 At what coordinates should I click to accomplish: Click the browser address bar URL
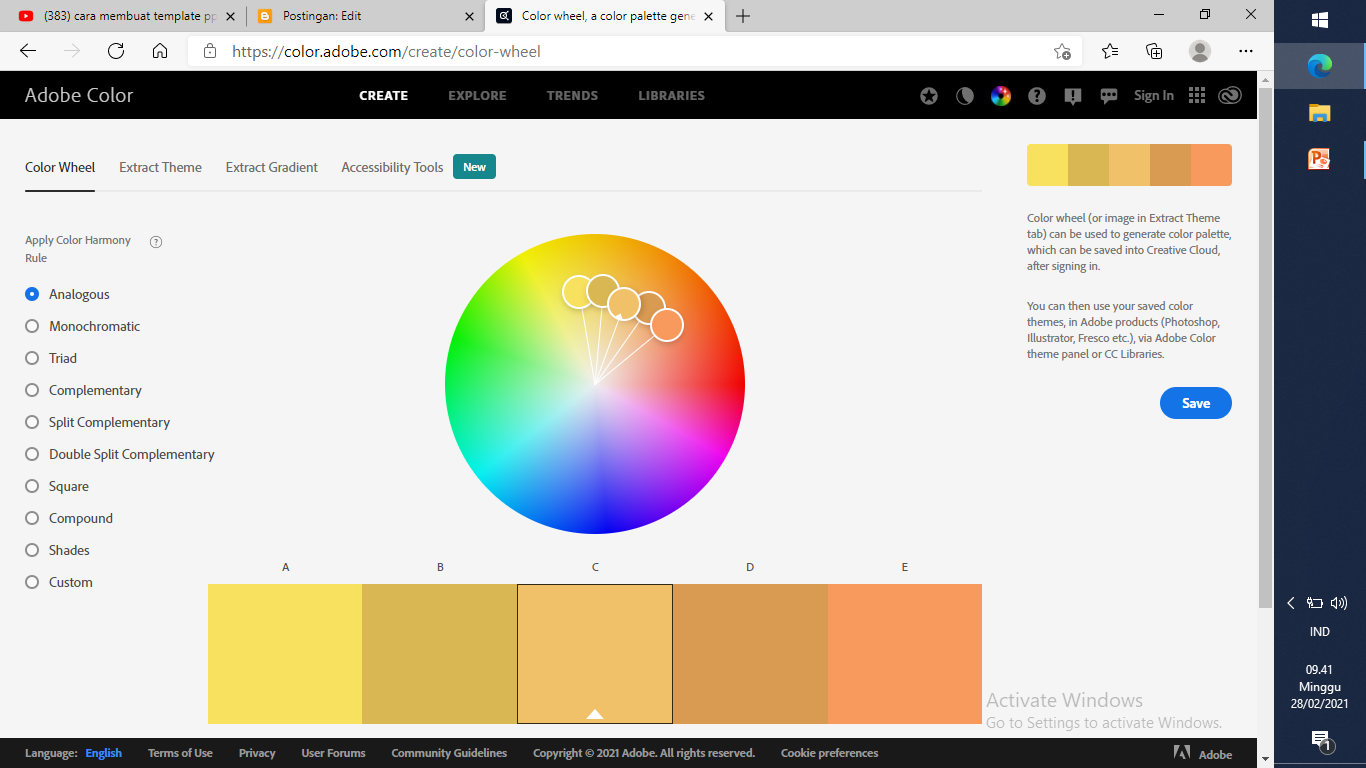pyautogui.click(x=386, y=51)
